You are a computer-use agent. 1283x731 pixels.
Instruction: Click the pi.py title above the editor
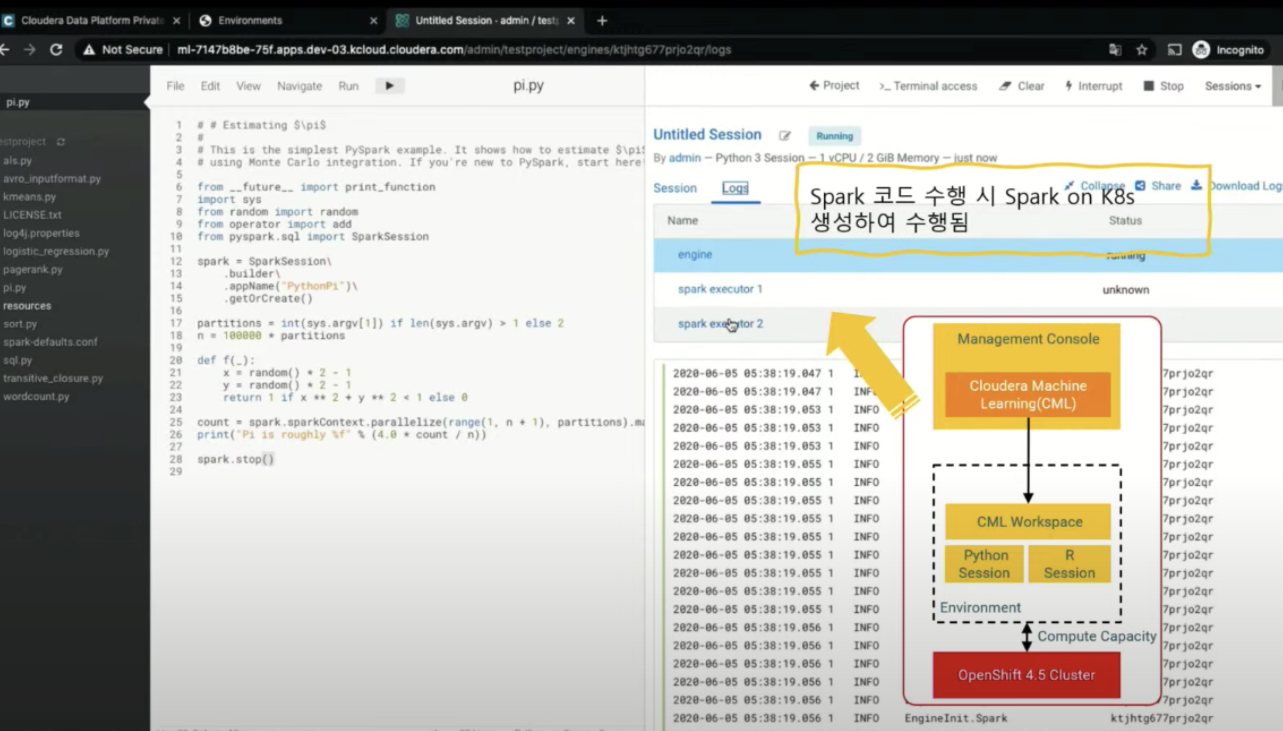pos(528,86)
